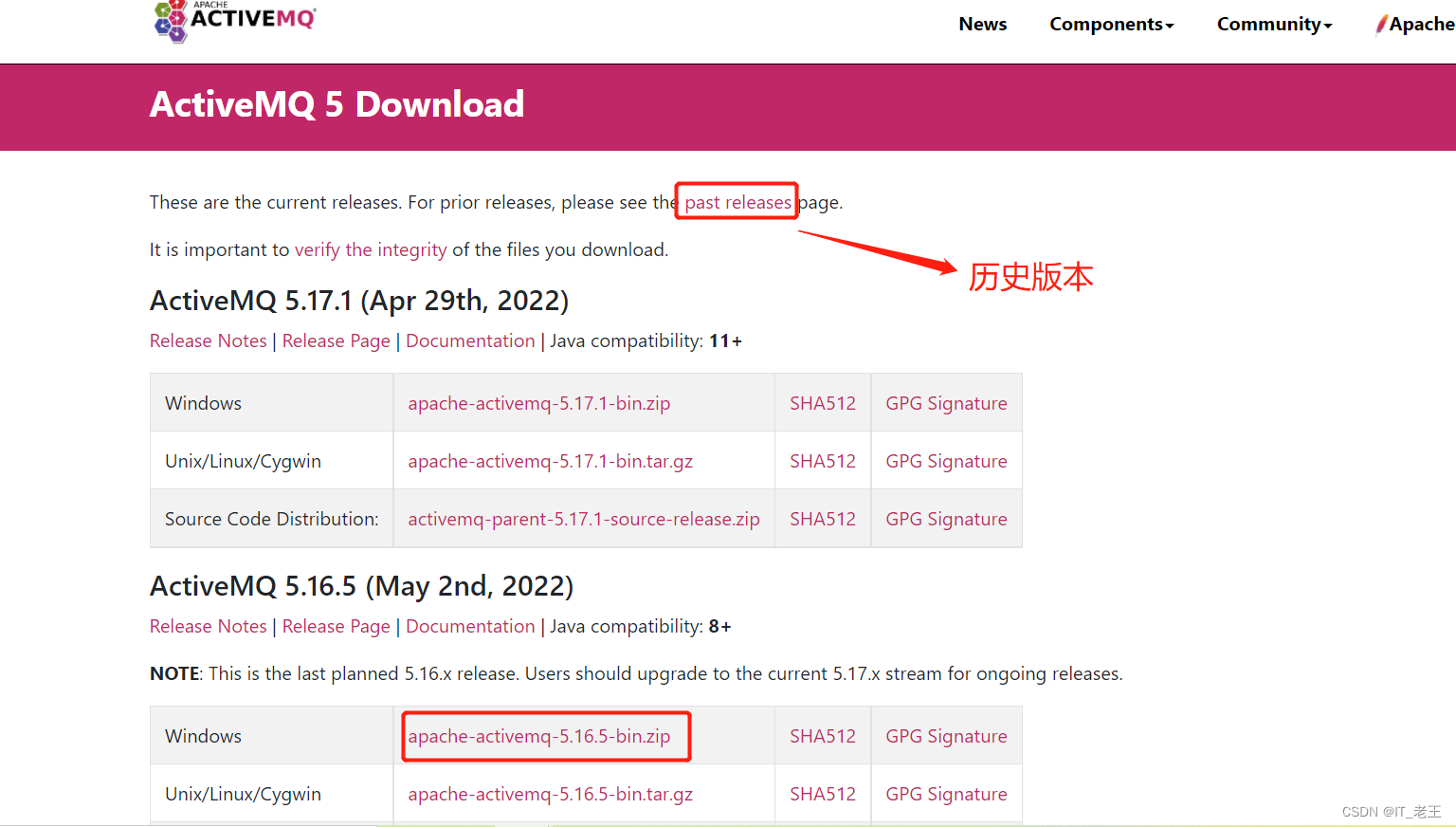Download apache-activemq-5.17.1-bin.zip
This screenshot has height=827, width=1456.
pyautogui.click(x=539, y=403)
